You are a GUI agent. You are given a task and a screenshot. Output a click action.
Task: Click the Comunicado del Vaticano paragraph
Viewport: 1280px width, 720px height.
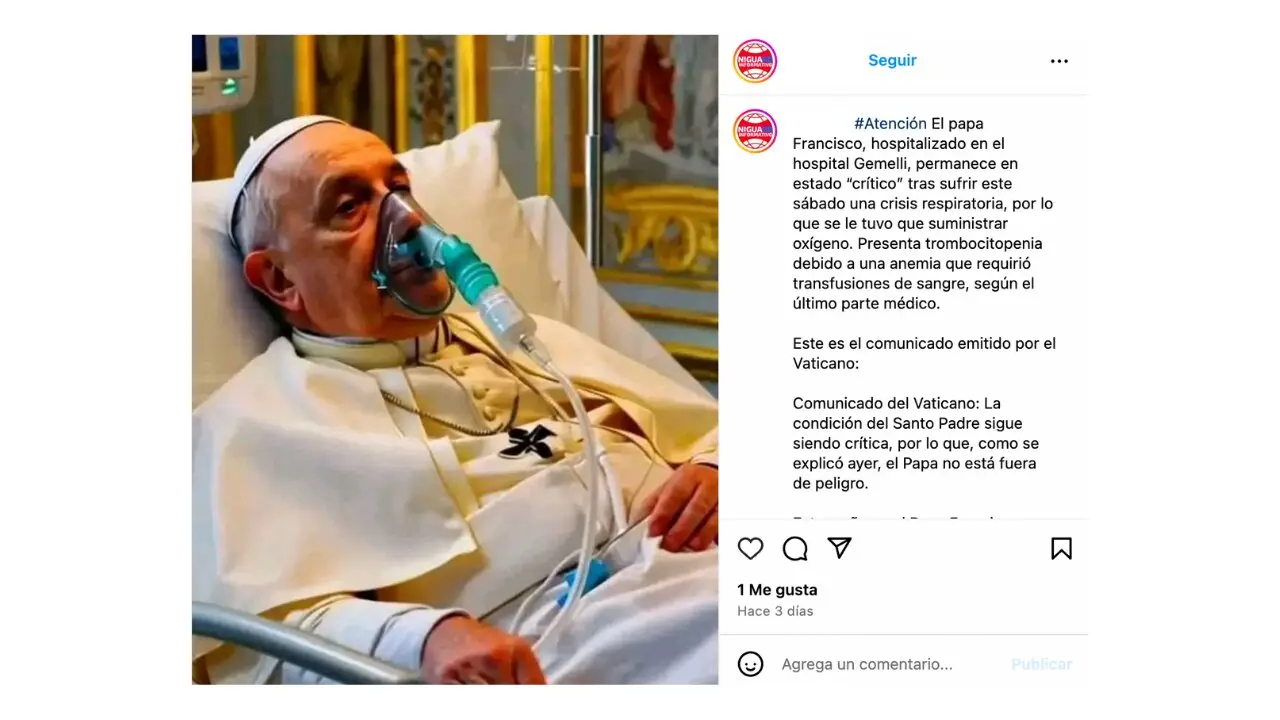coord(915,443)
